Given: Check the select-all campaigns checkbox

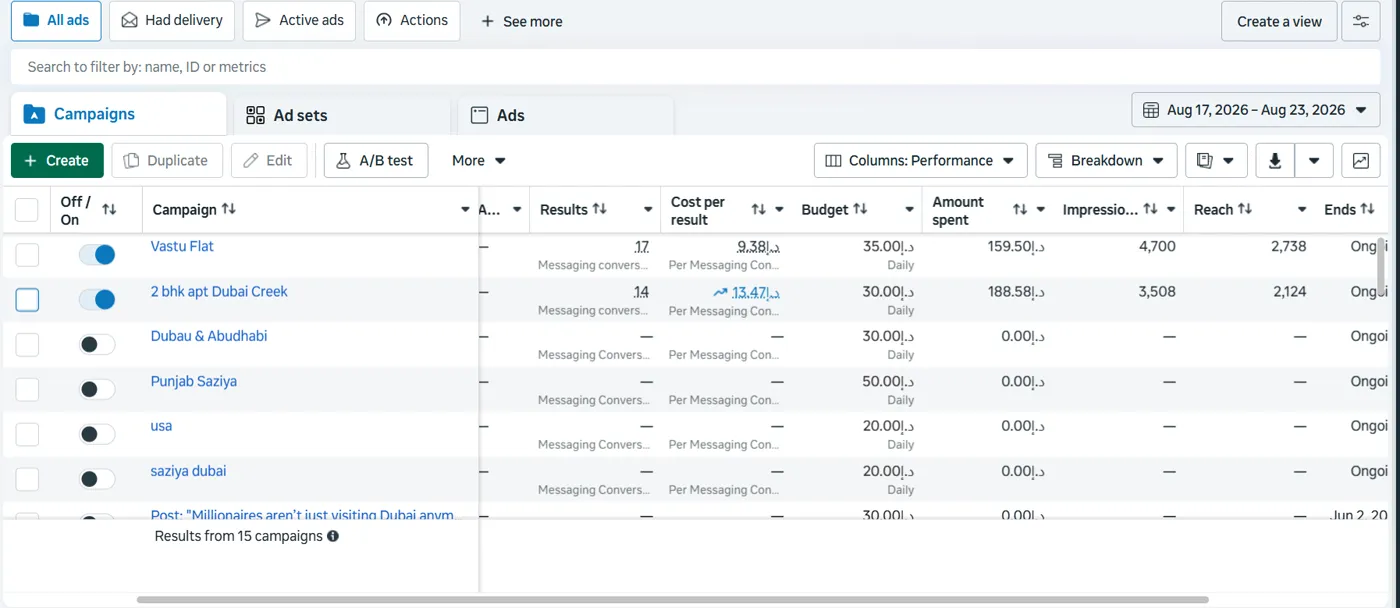Looking at the screenshot, I should pyautogui.click(x=27, y=210).
